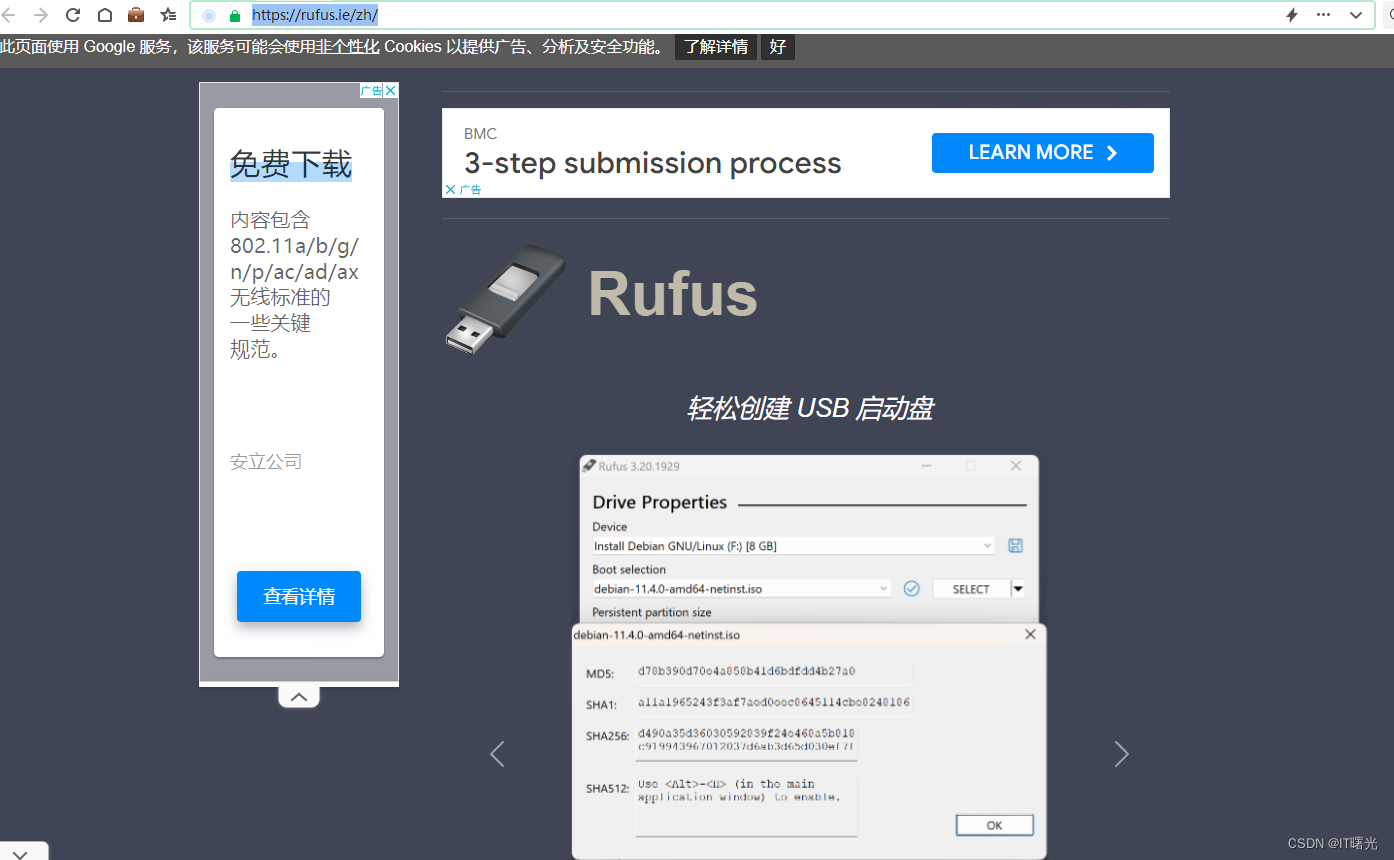Show next slide with right arrow
This screenshot has height=860, width=1394.
click(1121, 754)
